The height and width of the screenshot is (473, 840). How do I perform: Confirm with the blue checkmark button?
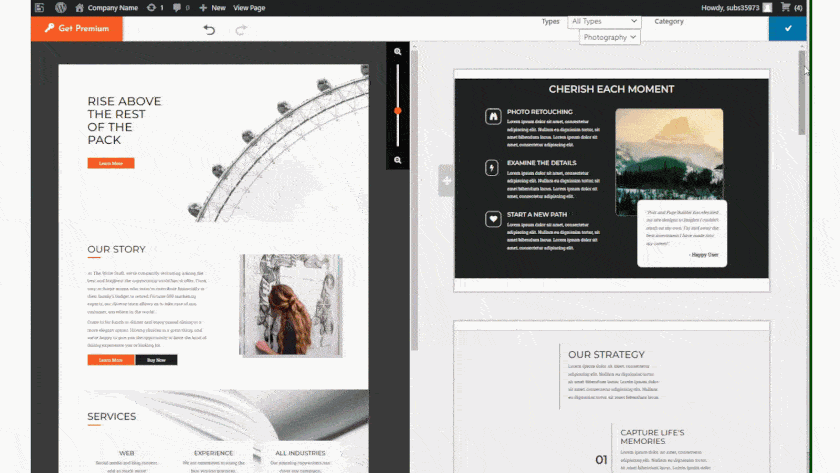[788, 28]
